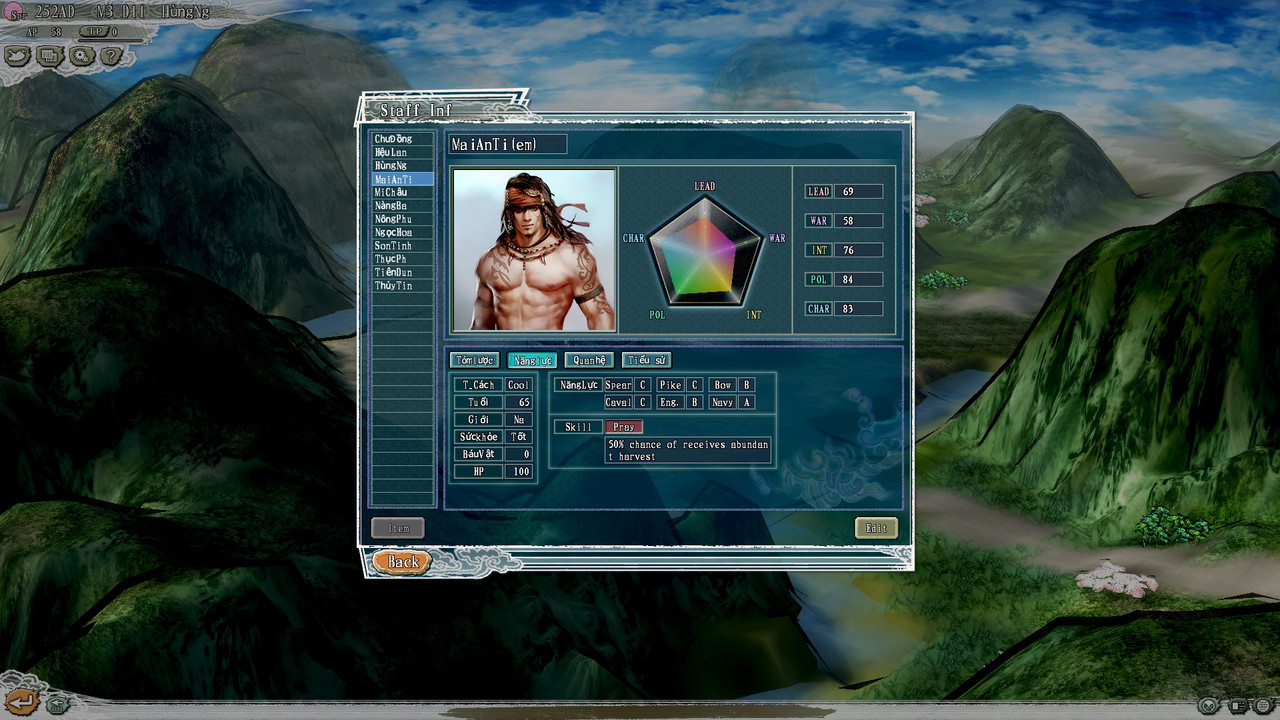Click the HP value 100
Image resolution: width=1280 pixels, height=720 pixels.
tap(518, 471)
